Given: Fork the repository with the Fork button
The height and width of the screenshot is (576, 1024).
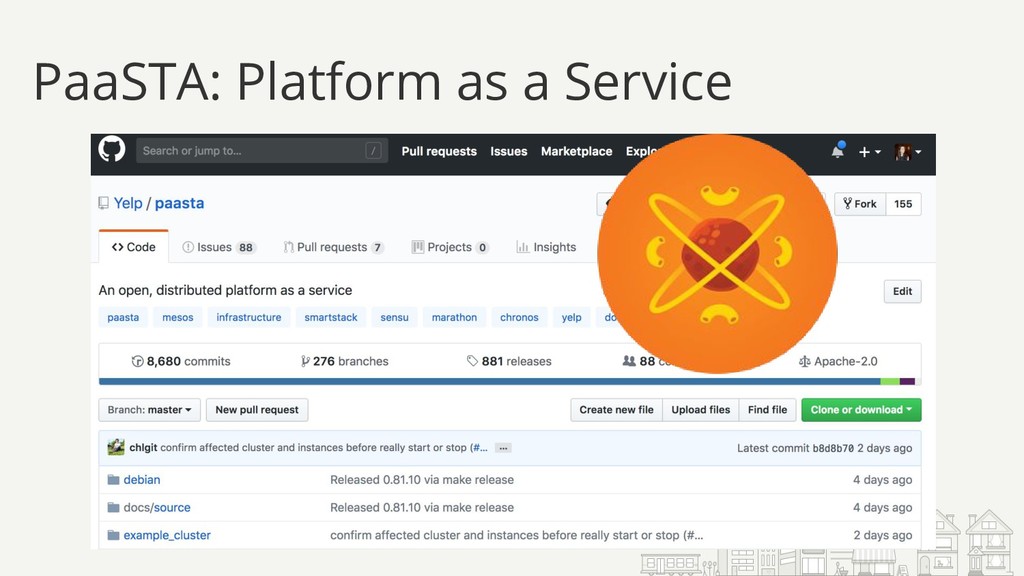Looking at the screenshot, I should pyautogui.click(x=860, y=204).
